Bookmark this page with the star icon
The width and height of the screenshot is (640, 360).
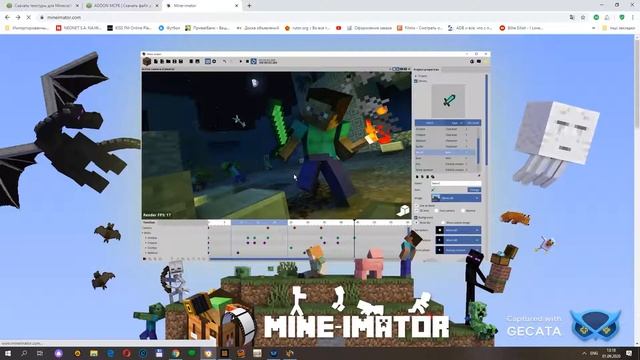(583, 18)
